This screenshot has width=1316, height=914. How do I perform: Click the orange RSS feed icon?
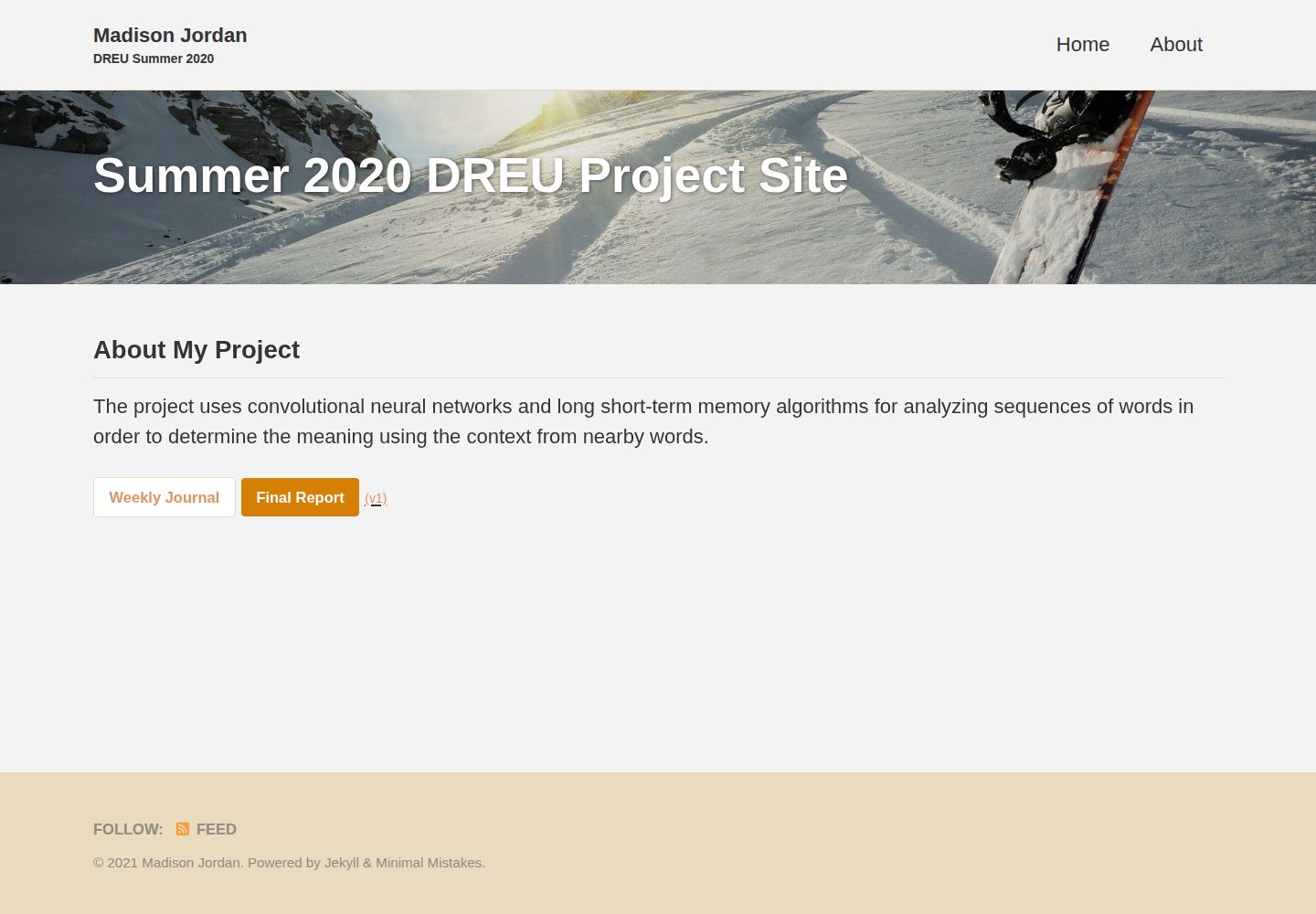tap(183, 829)
